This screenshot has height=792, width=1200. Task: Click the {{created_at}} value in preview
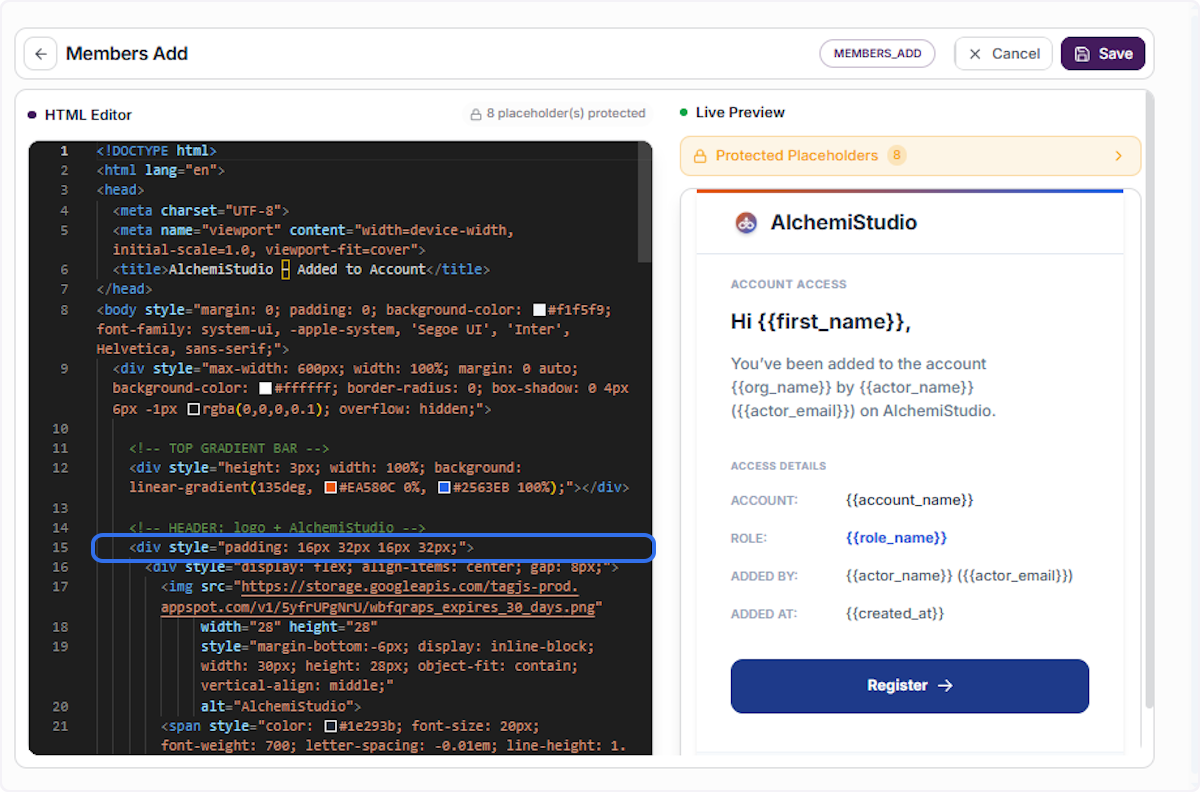tap(895, 613)
